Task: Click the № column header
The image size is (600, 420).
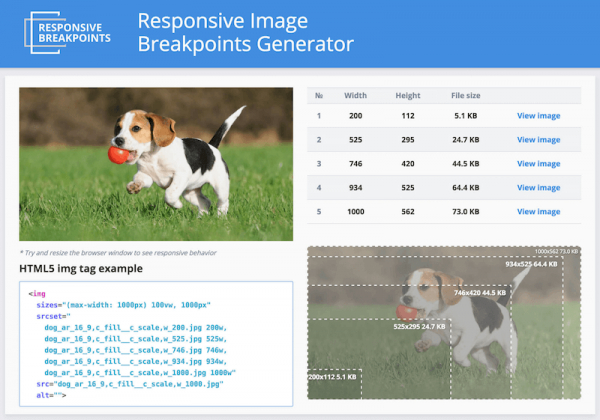Action: pyautogui.click(x=319, y=96)
